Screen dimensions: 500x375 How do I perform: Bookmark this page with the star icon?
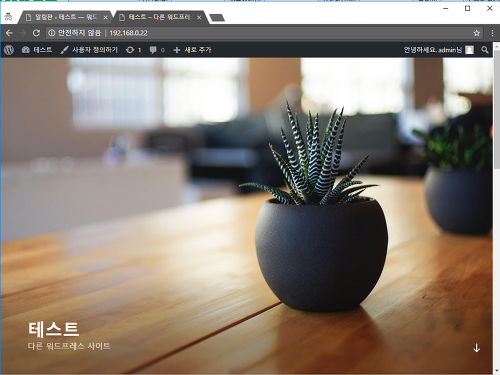point(477,33)
